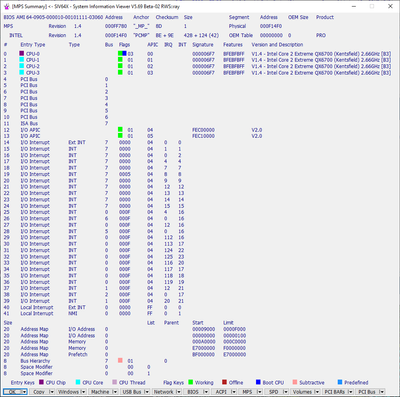Open the BIOS section button

[x=193, y=392]
